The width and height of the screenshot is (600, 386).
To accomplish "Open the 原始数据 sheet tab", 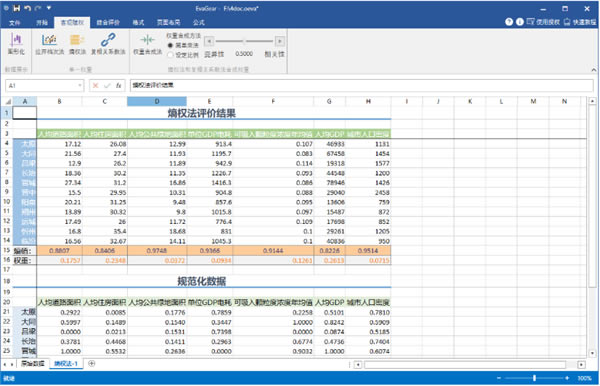I will [x=33, y=363].
